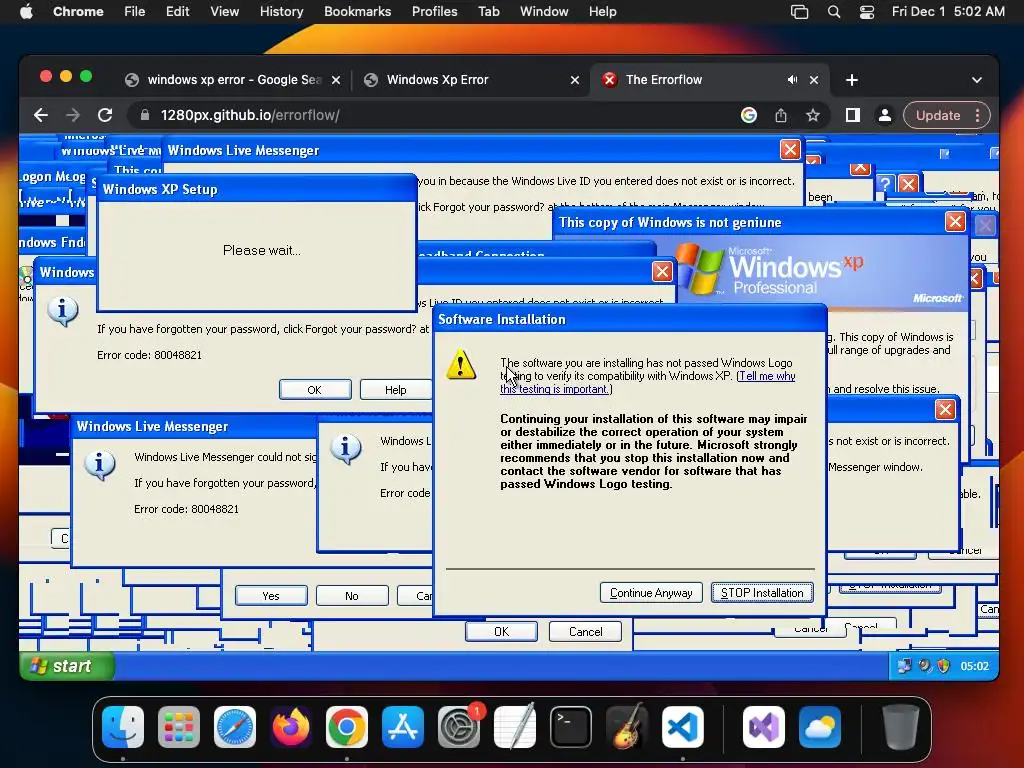Click Help in the Messenger error dialog
This screenshot has width=1024, height=768.
pyautogui.click(x=395, y=390)
